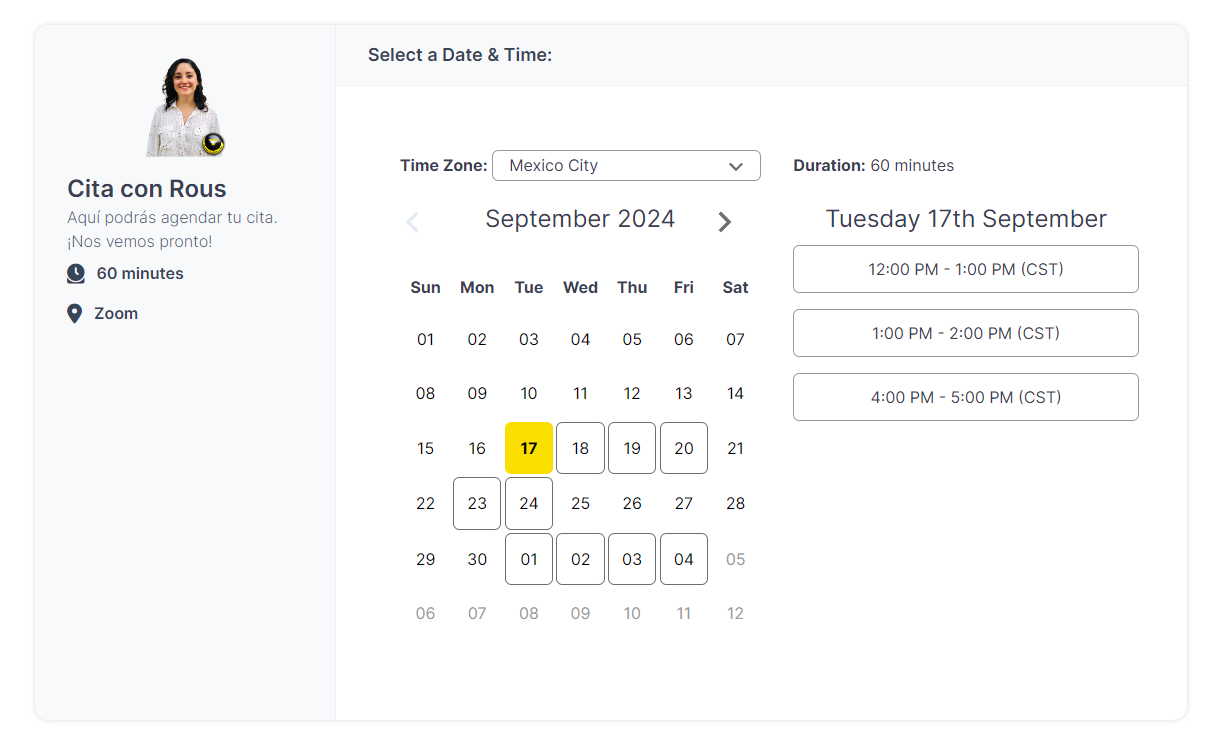Click the clock icon beside 60 minutes
1223x748 pixels.
75,273
